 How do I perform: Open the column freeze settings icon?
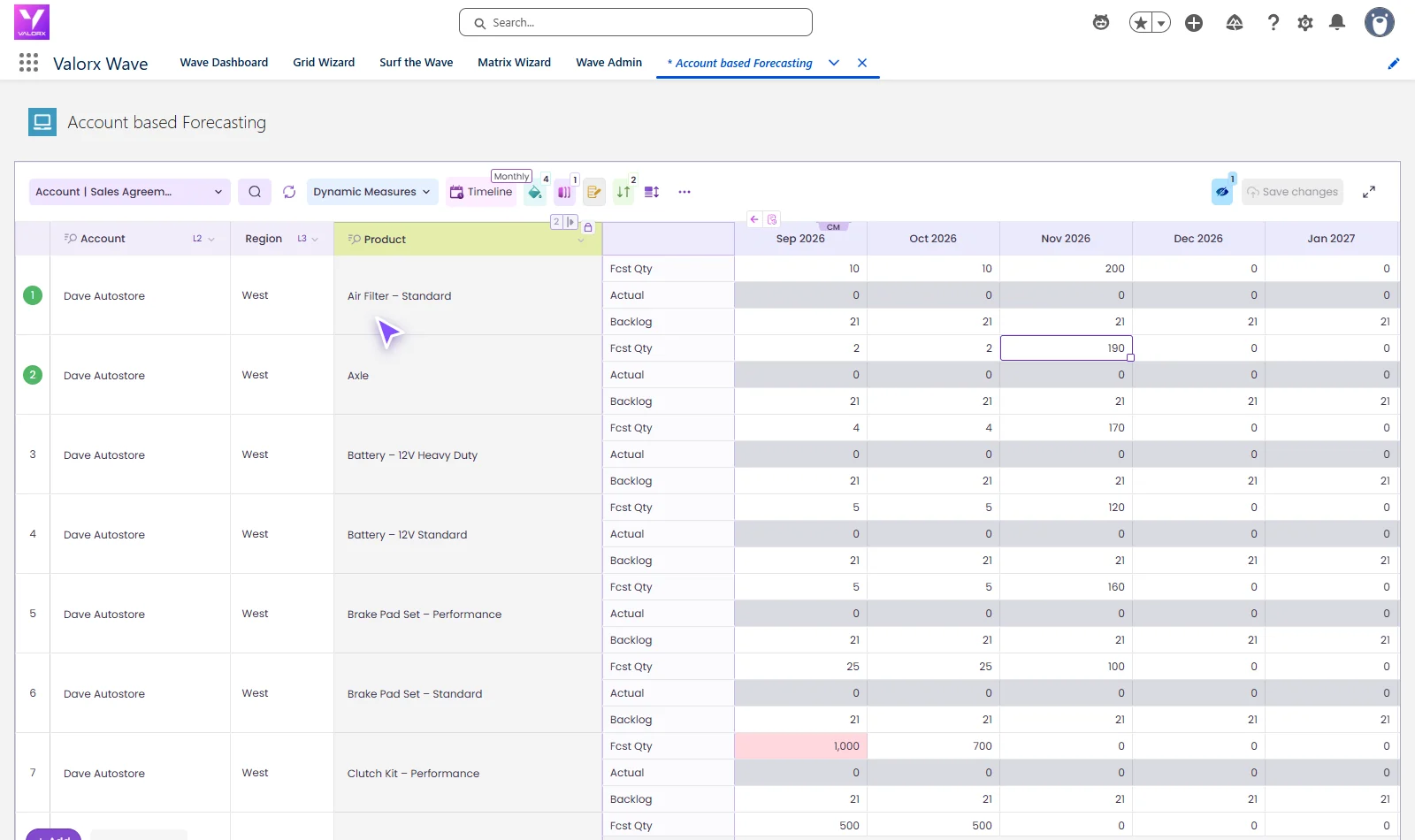pyautogui.click(x=564, y=192)
